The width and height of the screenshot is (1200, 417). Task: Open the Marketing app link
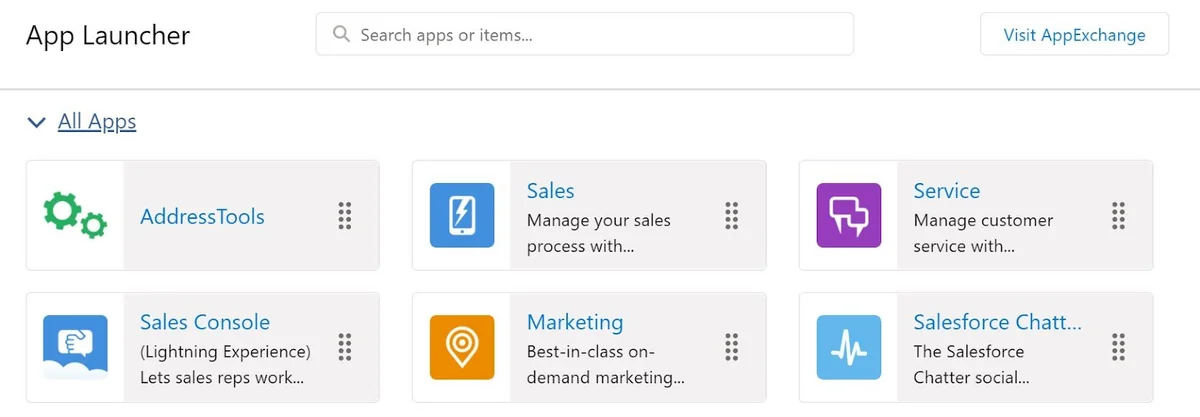[x=575, y=322]
